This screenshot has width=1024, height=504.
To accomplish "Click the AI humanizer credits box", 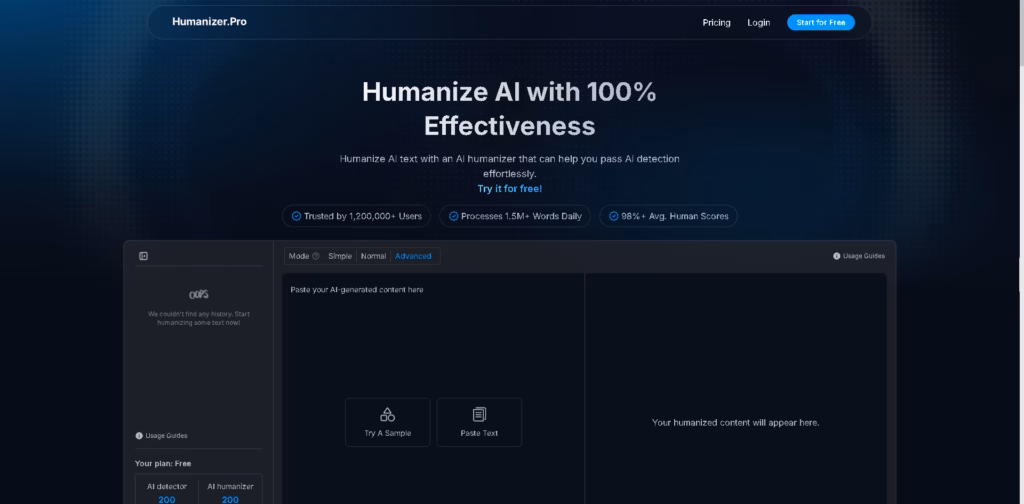I will coord(231,490).
